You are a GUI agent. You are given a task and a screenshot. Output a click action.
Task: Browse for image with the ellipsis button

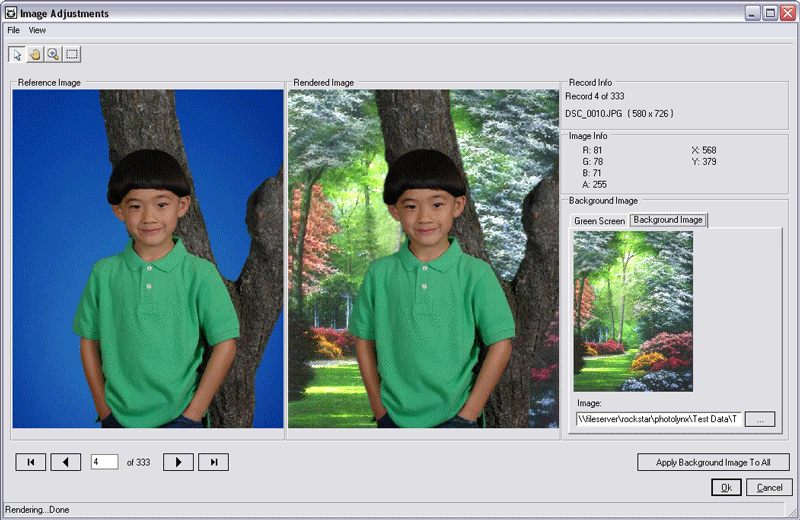pyautogui.click(x=760, y=419)
